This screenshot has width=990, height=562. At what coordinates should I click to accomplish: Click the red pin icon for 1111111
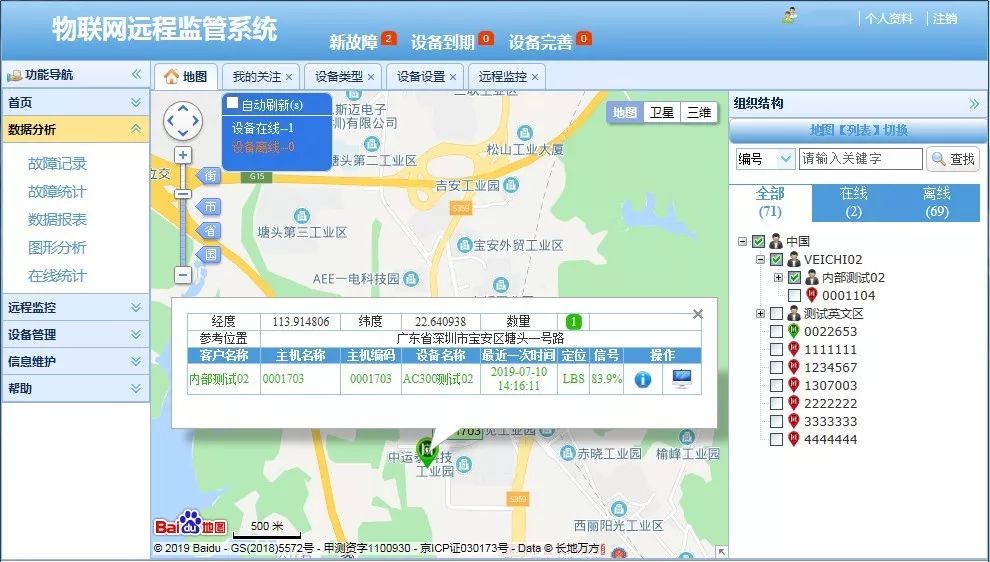point(794,349)
